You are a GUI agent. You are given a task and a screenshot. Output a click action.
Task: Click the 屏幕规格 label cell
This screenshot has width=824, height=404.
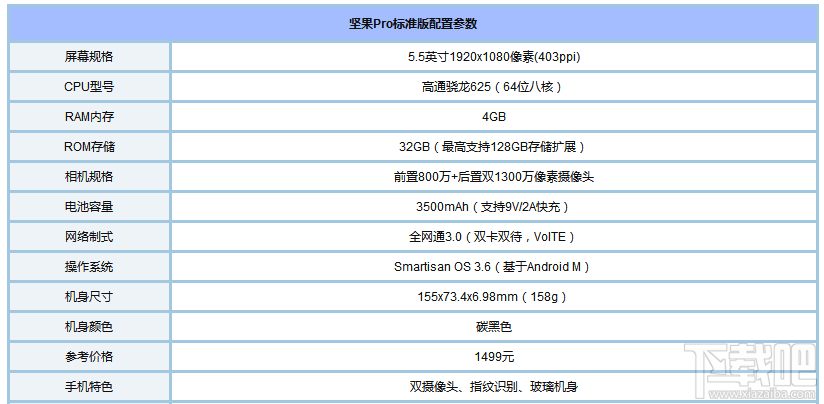click(89, 57)
